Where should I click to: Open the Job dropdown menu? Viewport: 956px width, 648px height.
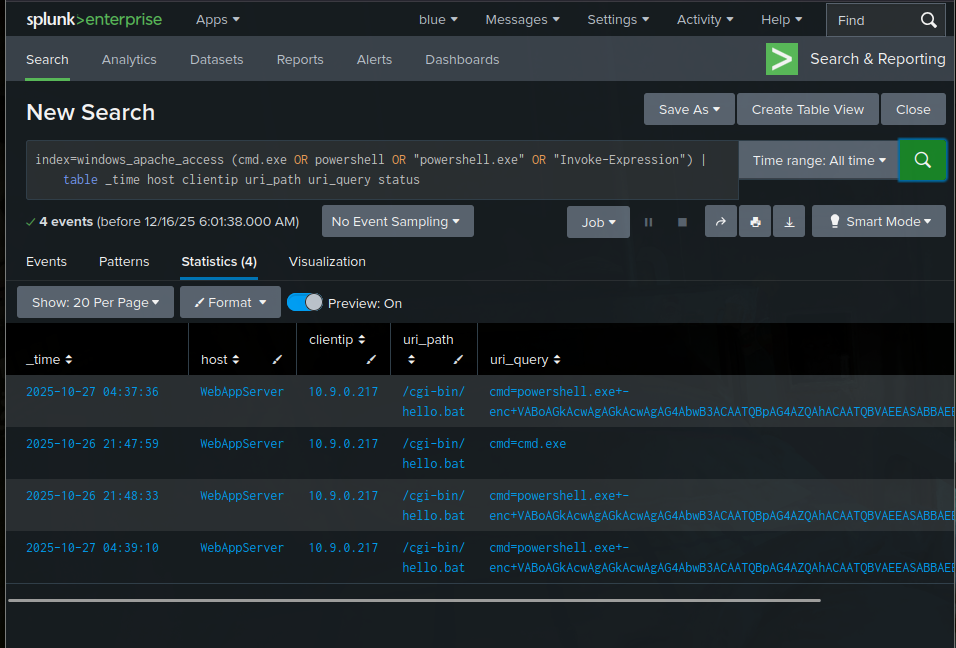(x=598, y=223)
